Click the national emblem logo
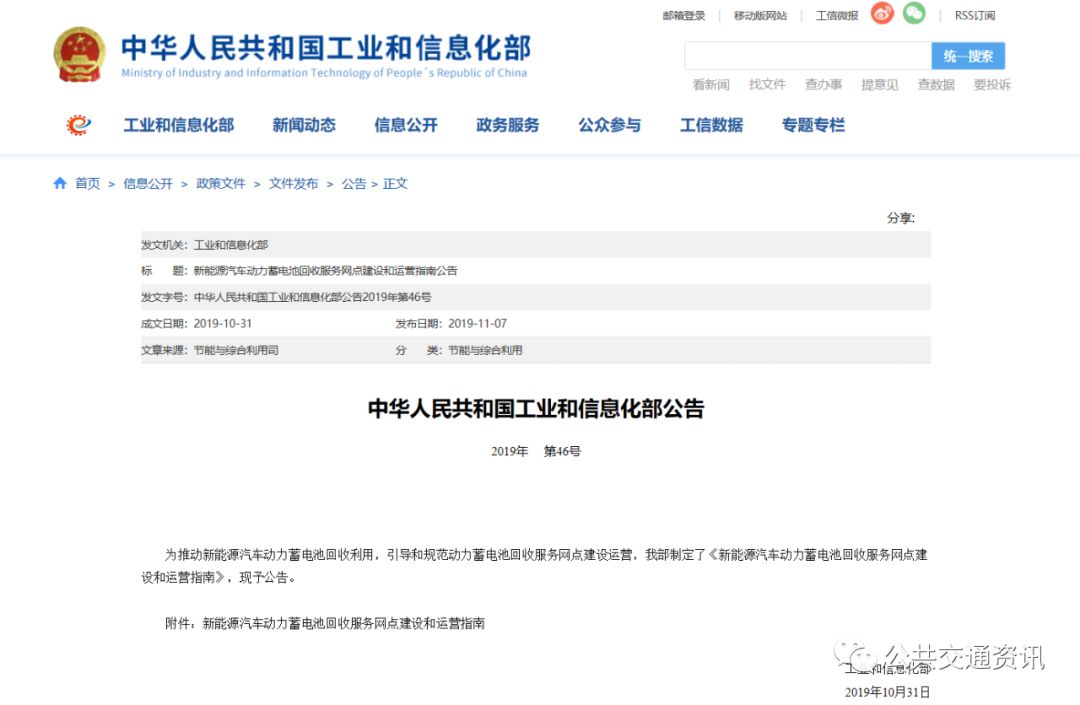Screen dimensions: 1080x705 [x=79, y=54]
